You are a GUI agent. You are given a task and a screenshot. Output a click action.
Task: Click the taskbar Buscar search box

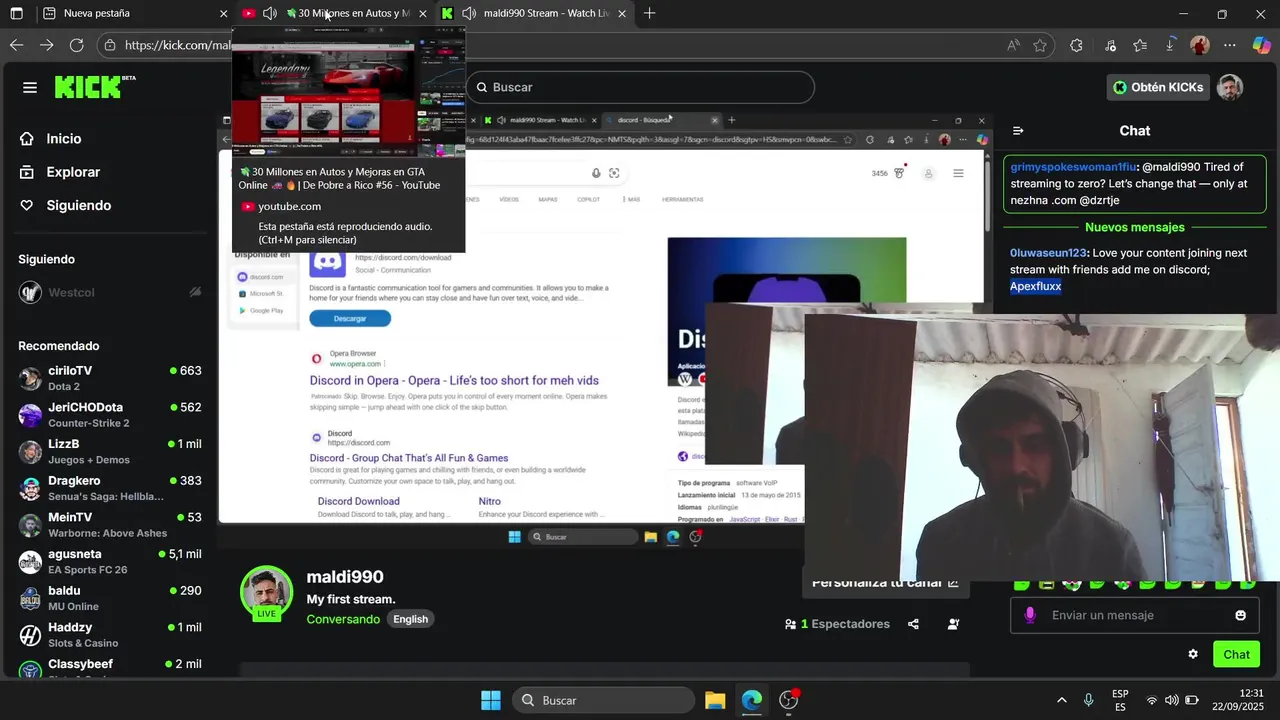click(x=603, y=700)
